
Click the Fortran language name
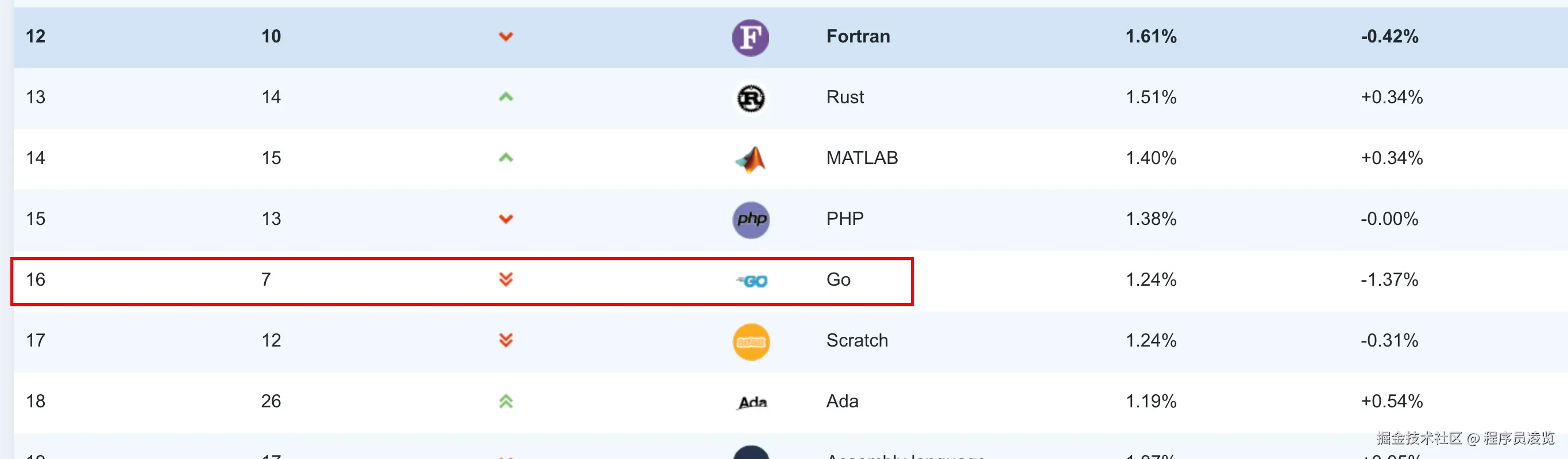tap(858, 37)
